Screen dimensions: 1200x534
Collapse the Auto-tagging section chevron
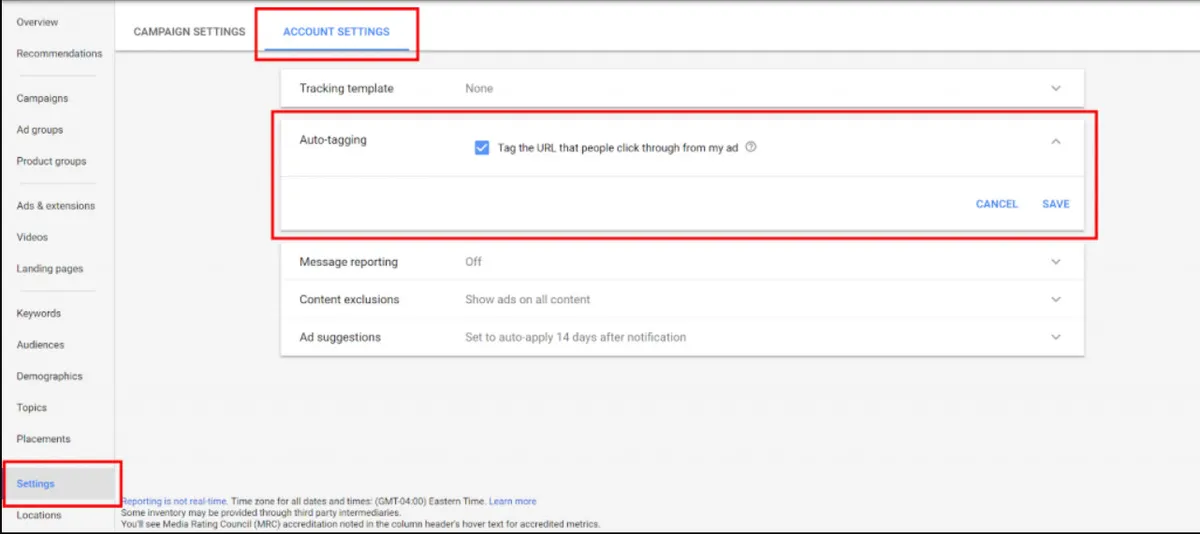click(1055, 142)
